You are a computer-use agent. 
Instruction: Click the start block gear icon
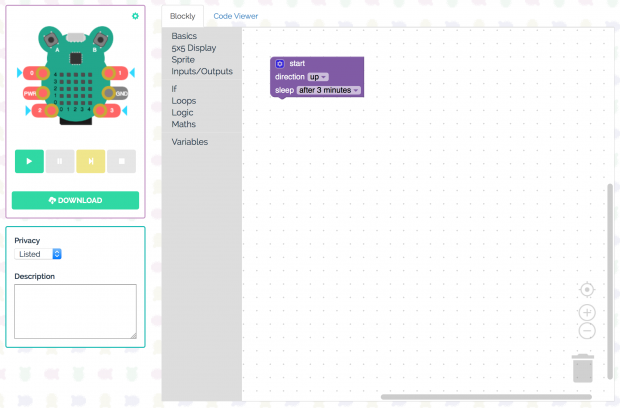tap(280, 63)
